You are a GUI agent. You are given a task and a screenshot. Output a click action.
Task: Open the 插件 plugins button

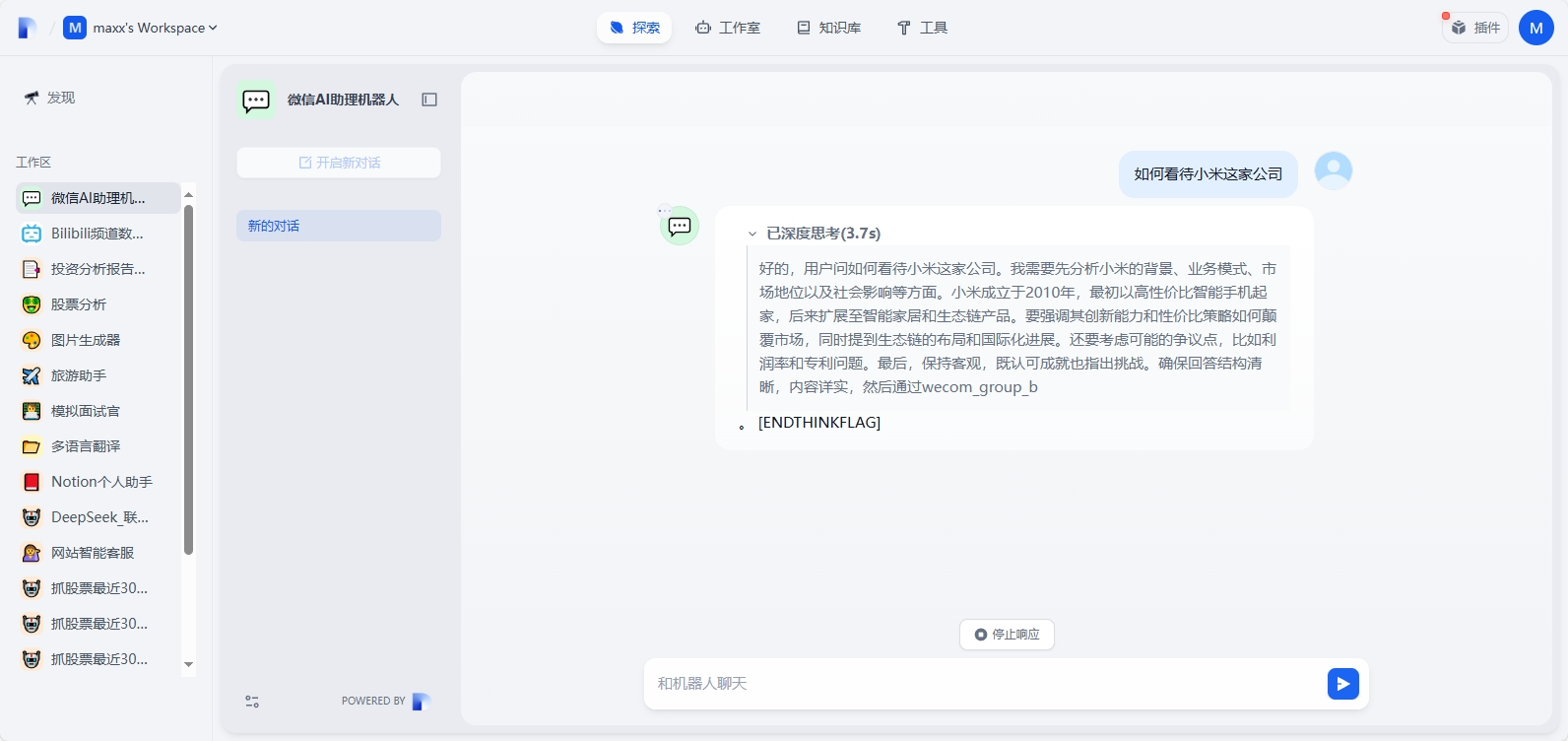1475,28
